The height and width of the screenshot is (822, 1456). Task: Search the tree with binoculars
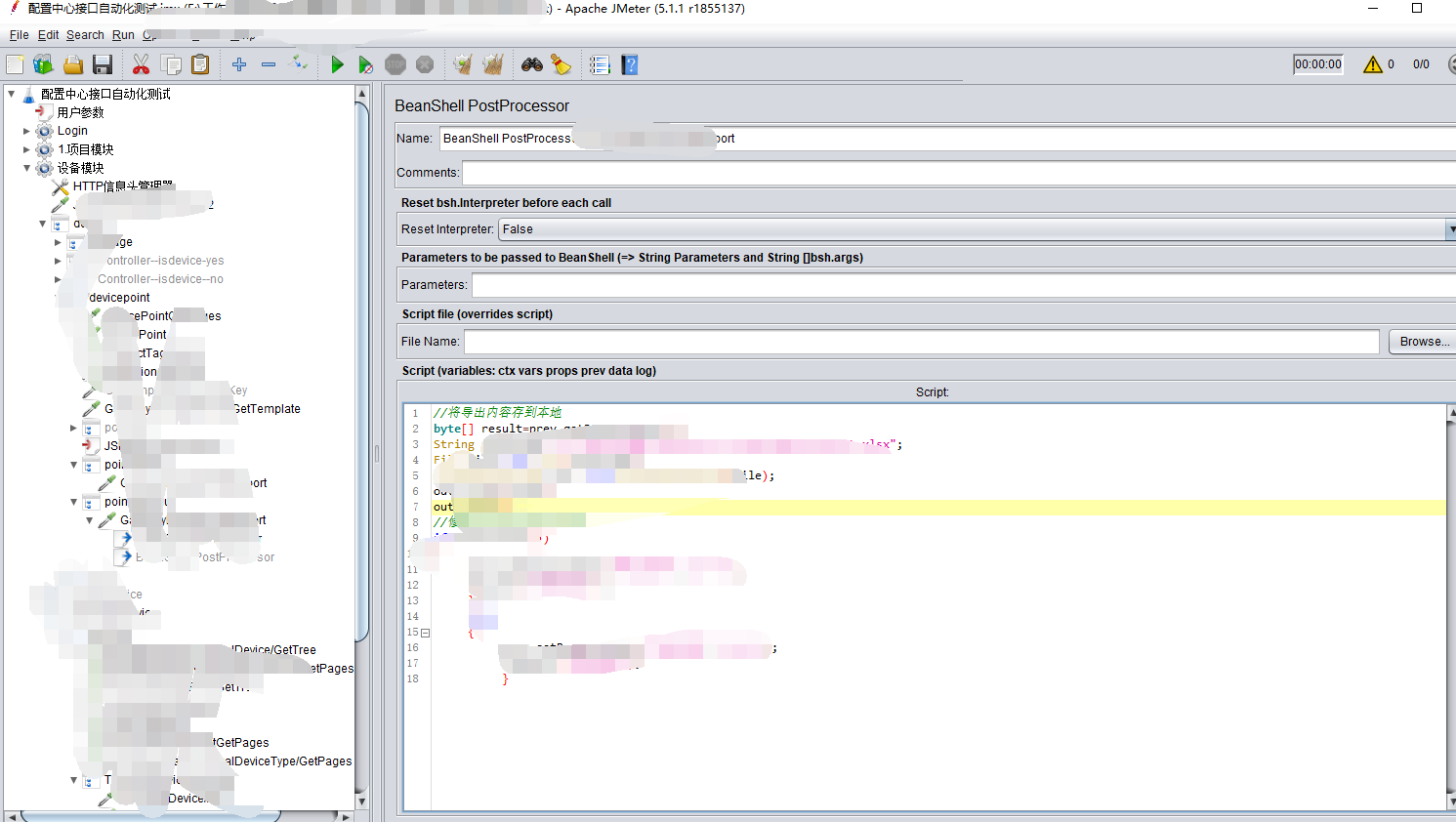(x=532, y=64)
